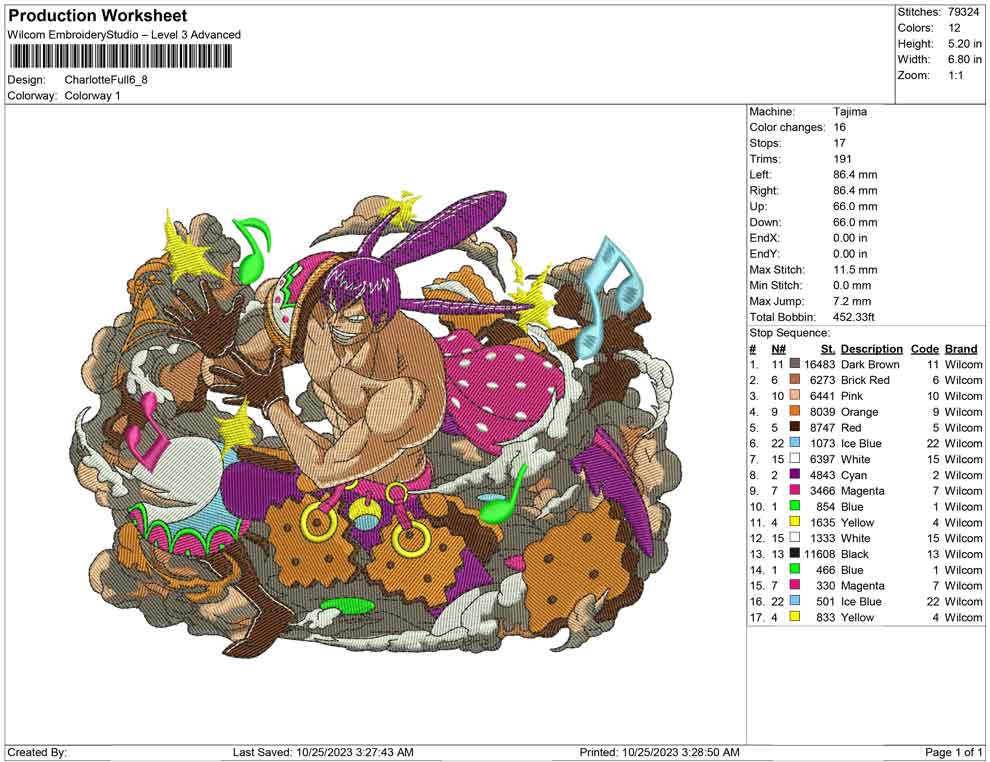Click the barcode under the worksheet title
990x762 pixels.
119,57
